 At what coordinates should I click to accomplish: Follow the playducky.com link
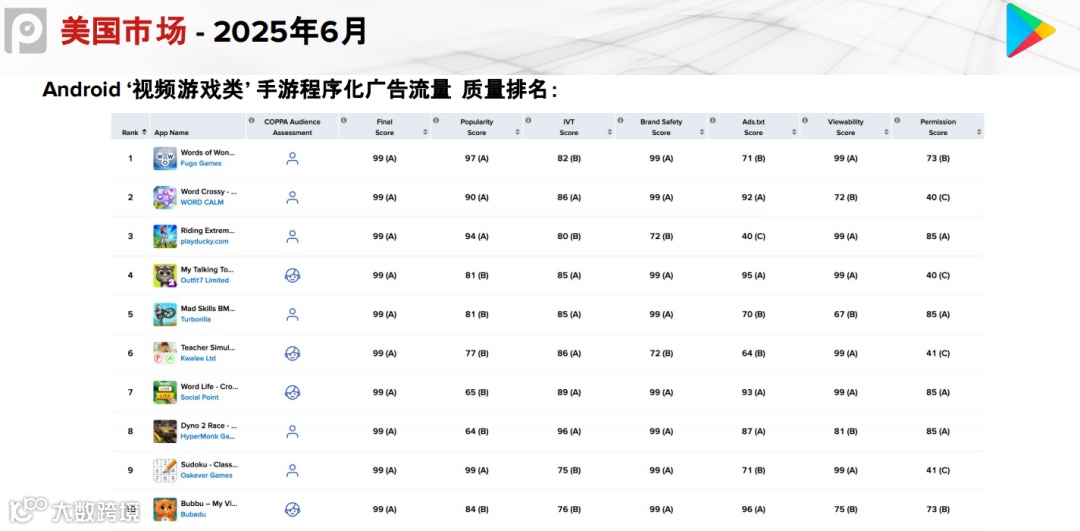point(205,242)
